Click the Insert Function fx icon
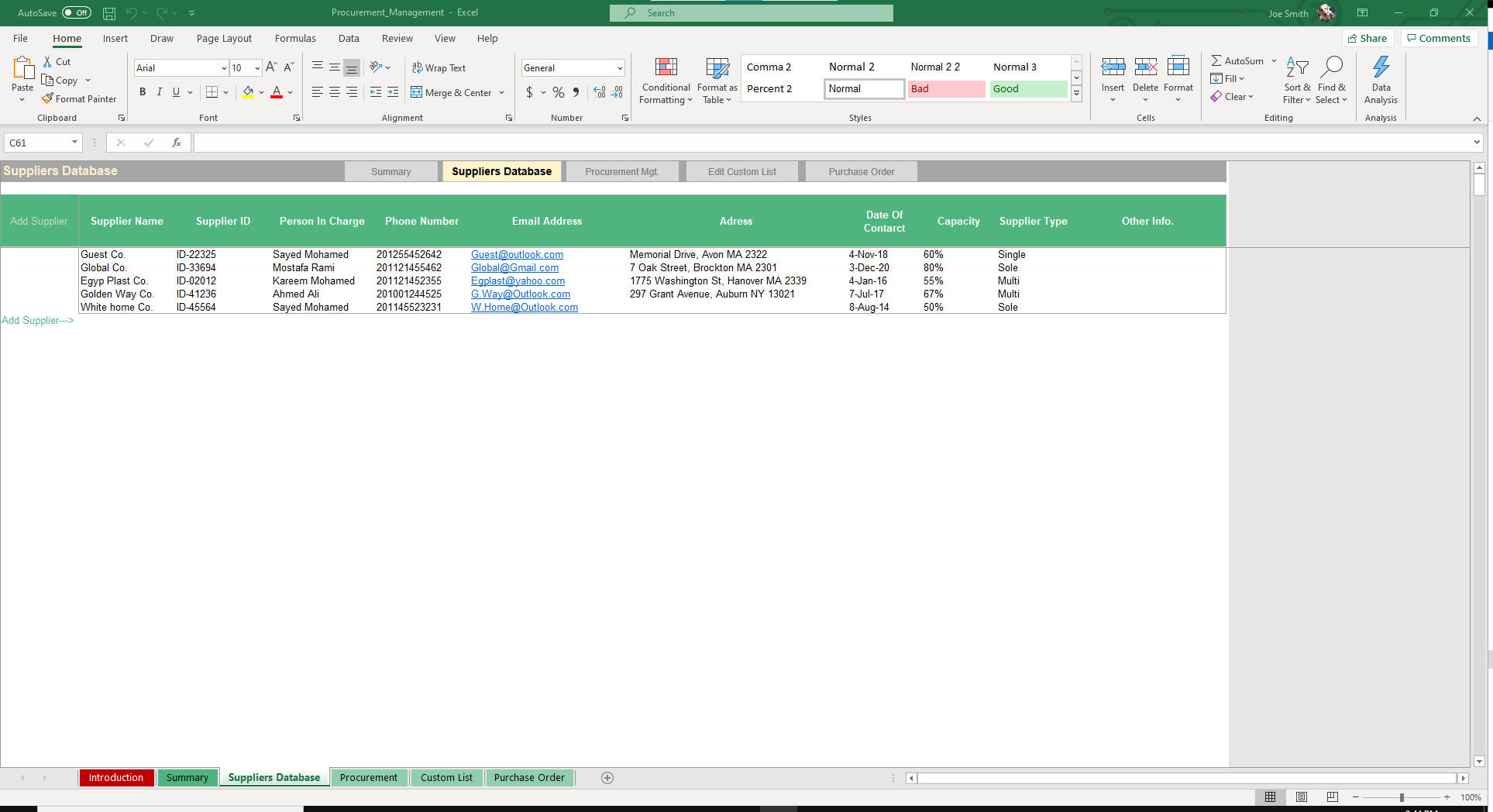Viewport: 1493px width, 812px height. point(177,143)
